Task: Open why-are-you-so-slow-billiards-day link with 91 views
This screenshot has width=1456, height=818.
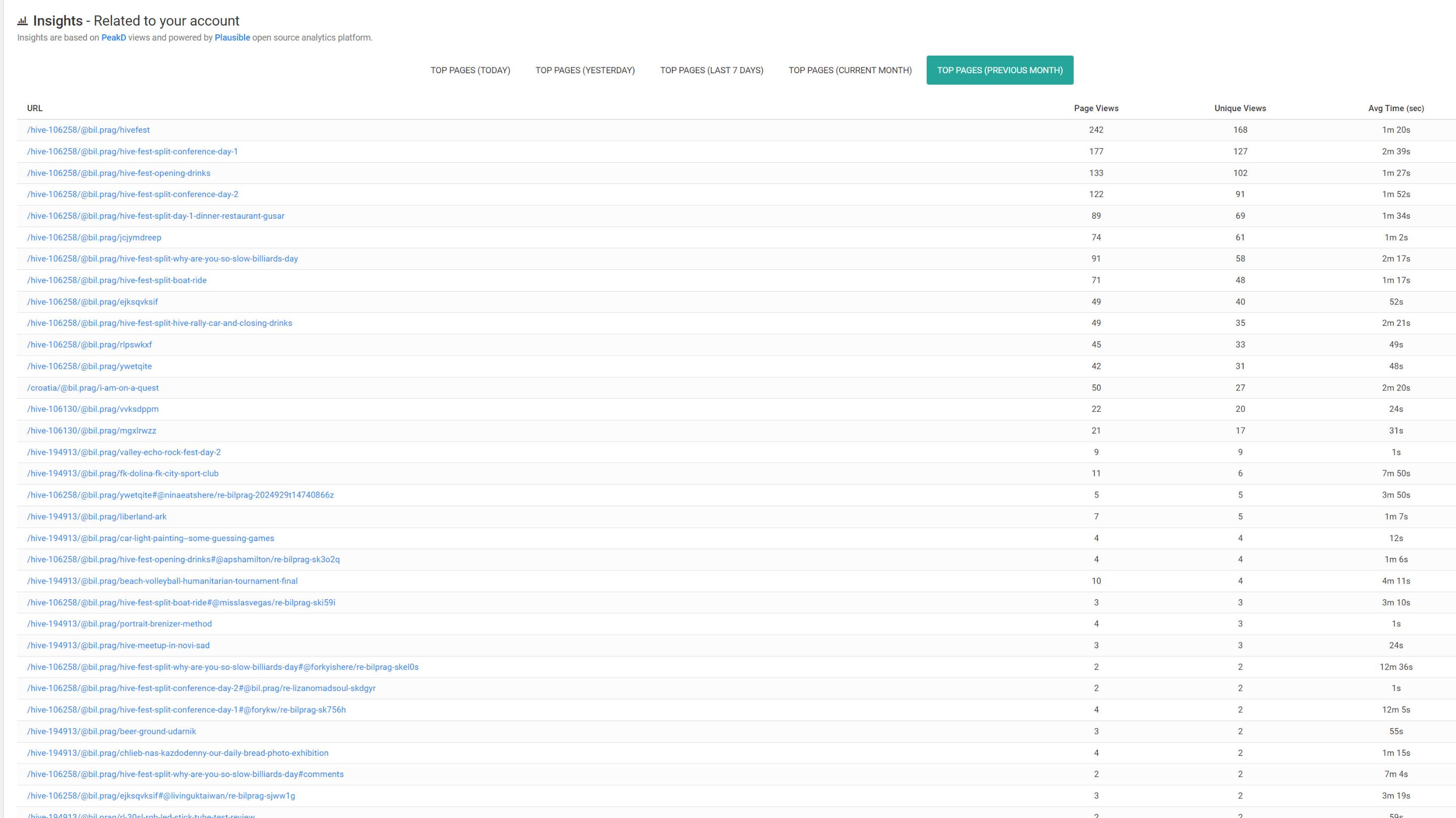Action: [x=162, y=259]
